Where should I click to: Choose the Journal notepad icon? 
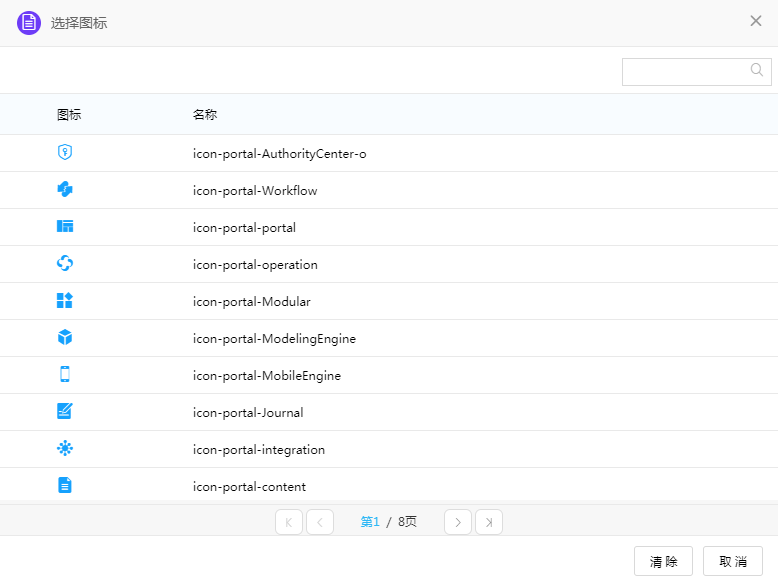[x=65, y=412]
